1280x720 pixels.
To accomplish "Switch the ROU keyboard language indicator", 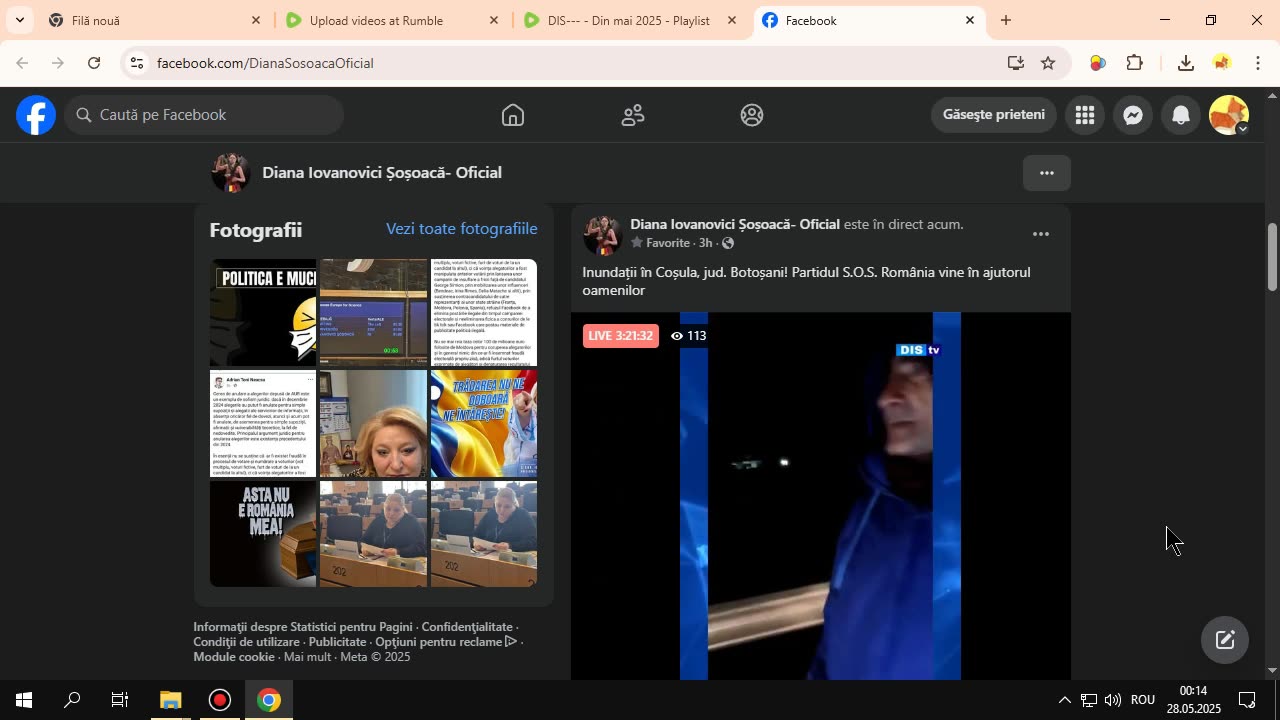I will 1143,700.
